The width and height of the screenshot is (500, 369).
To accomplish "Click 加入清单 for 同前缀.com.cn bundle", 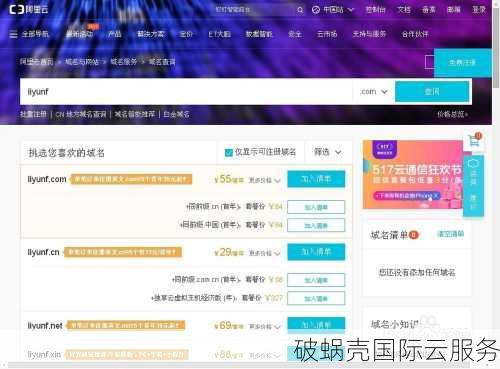I will [x=316, y=280].
